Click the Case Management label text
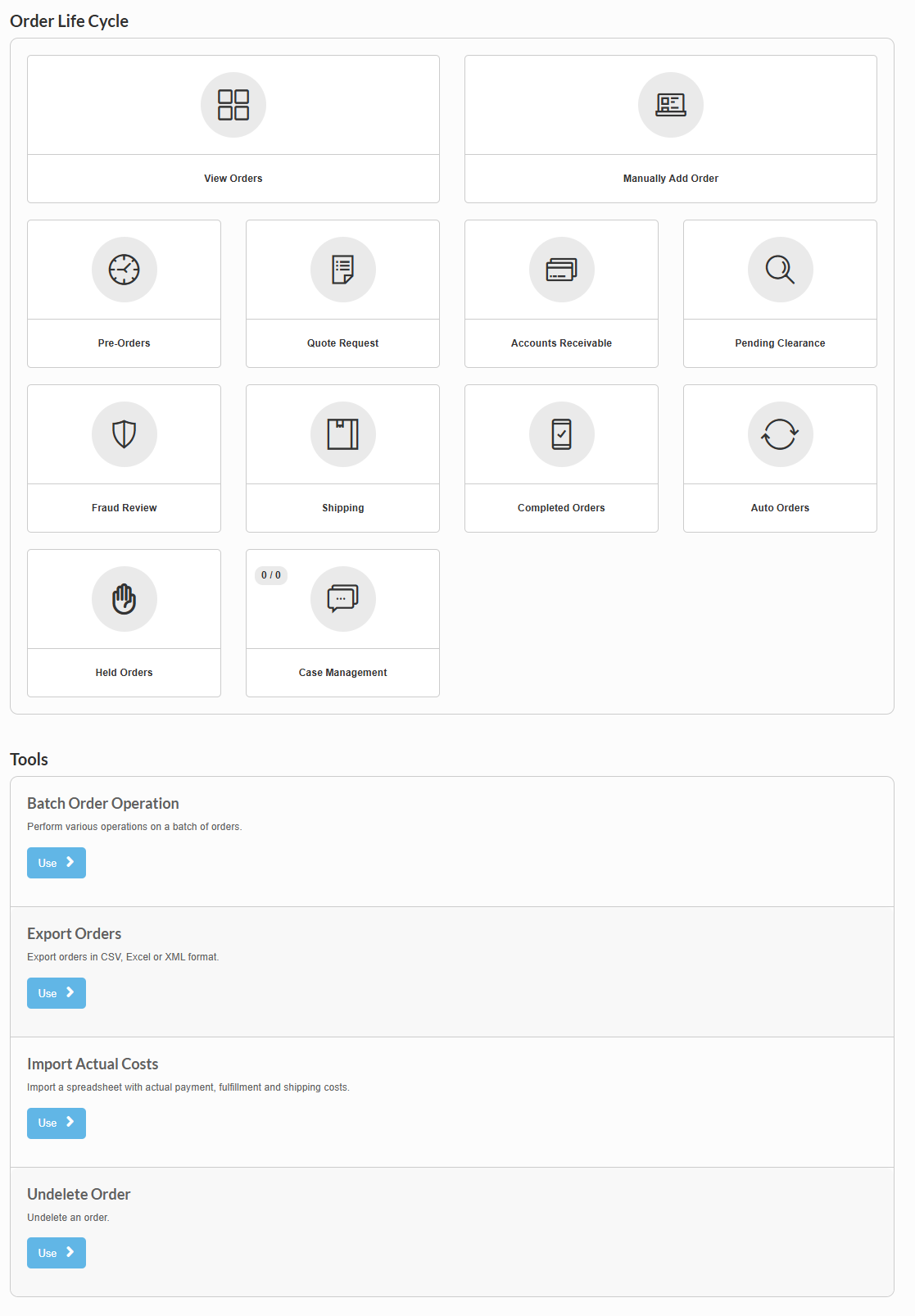 (343, 673)
